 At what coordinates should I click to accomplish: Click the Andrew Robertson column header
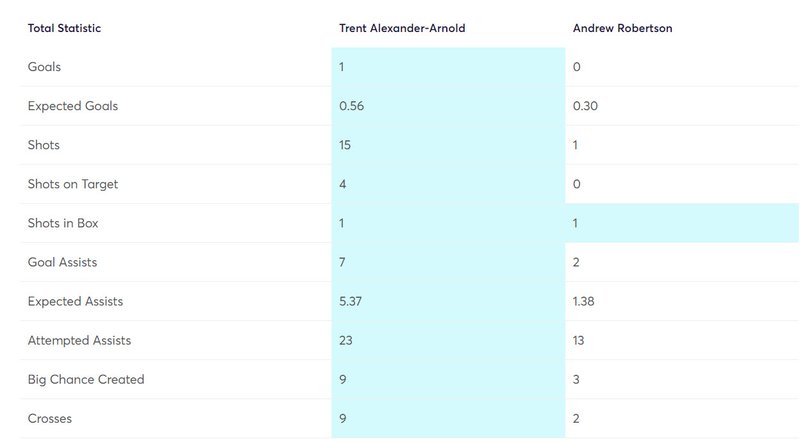tap(622, 28)
